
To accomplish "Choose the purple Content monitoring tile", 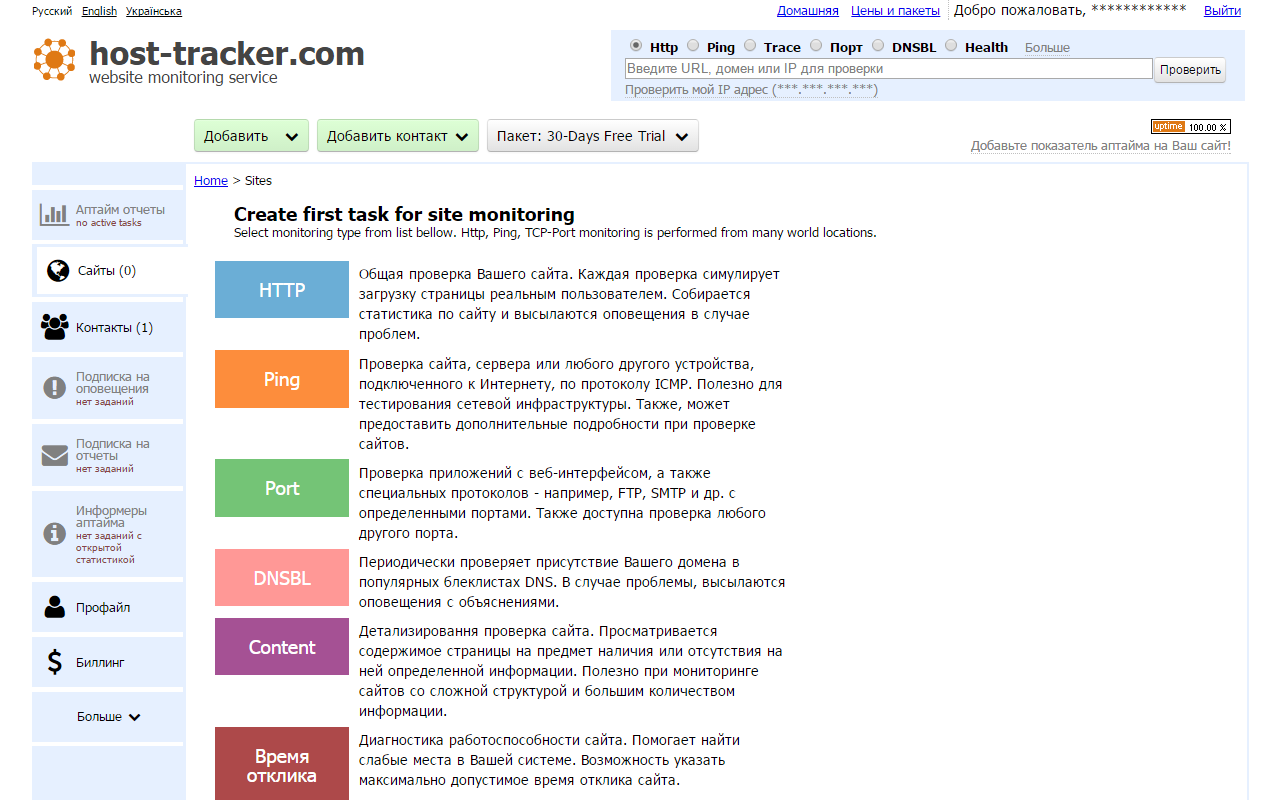I will point(282,647).
